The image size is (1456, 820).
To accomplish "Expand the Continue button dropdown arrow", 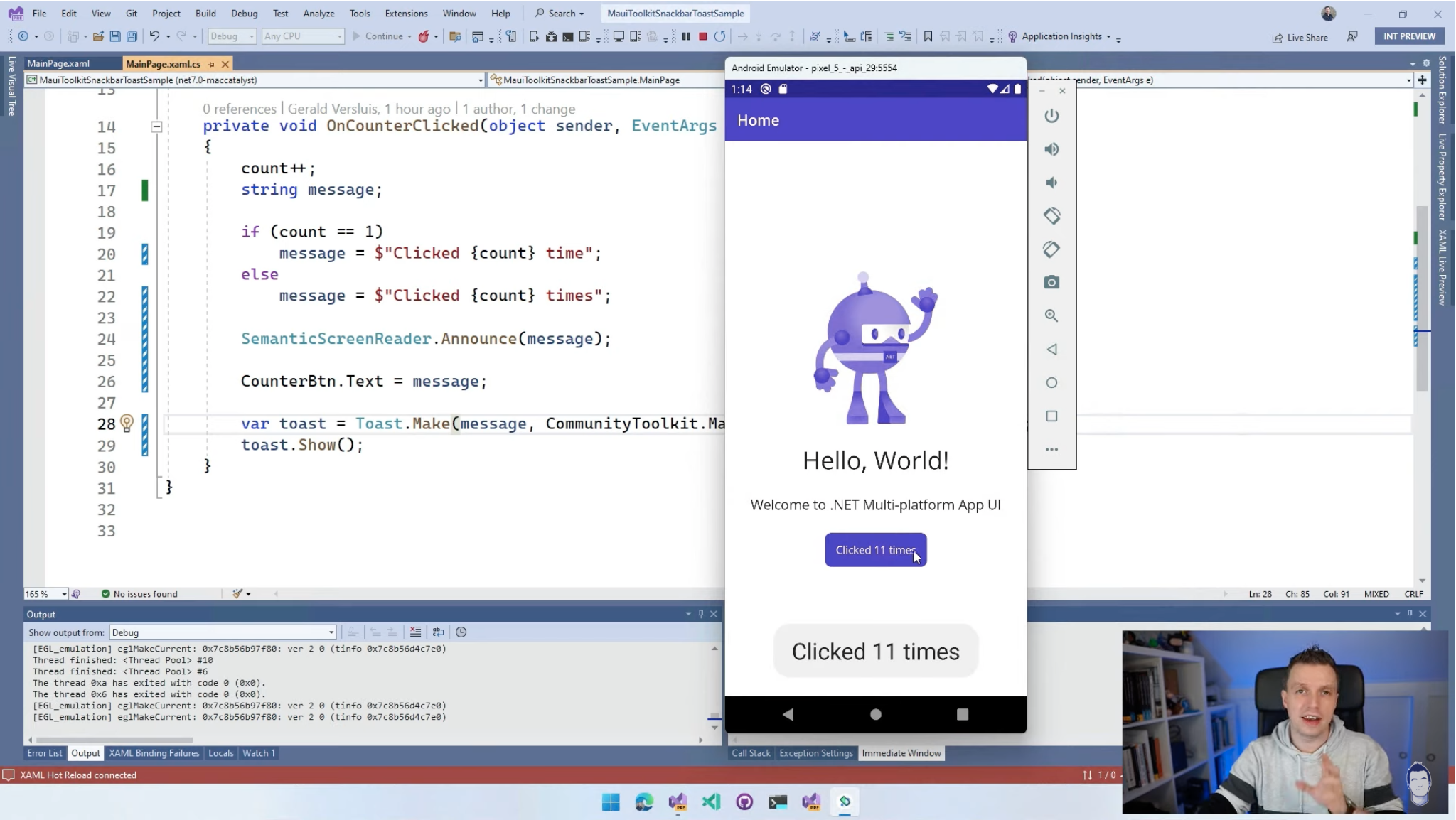I will (x=409, y=36).
